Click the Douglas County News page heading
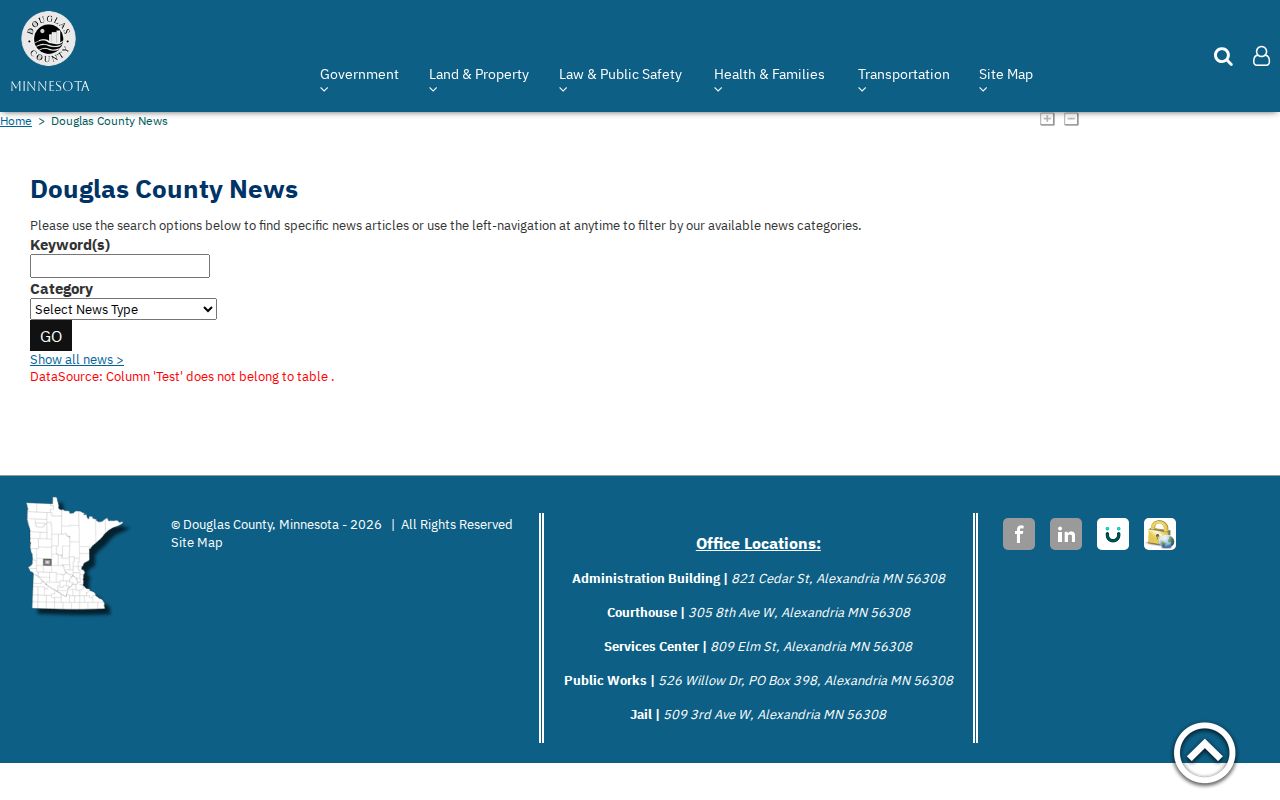This screenshot has height=800, width=1280. click(164, 189)
